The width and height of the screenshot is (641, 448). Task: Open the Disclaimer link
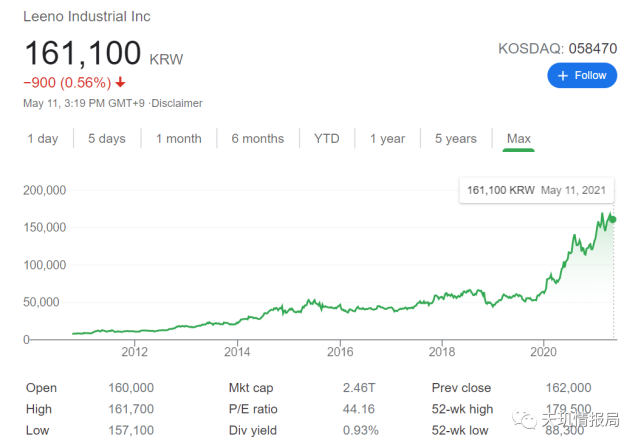178,103
